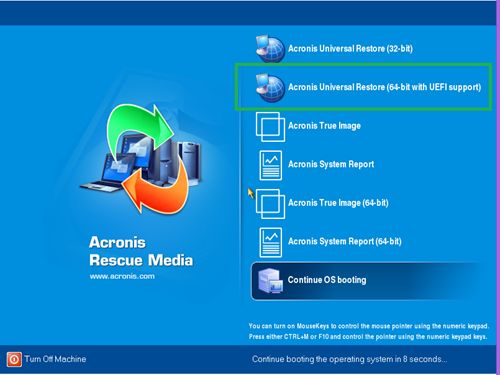Click the Universal Restore 64-bit UEFI globe icon
Image resolution: width=500 pixels, height=375 pixels.
pos(270,87)
